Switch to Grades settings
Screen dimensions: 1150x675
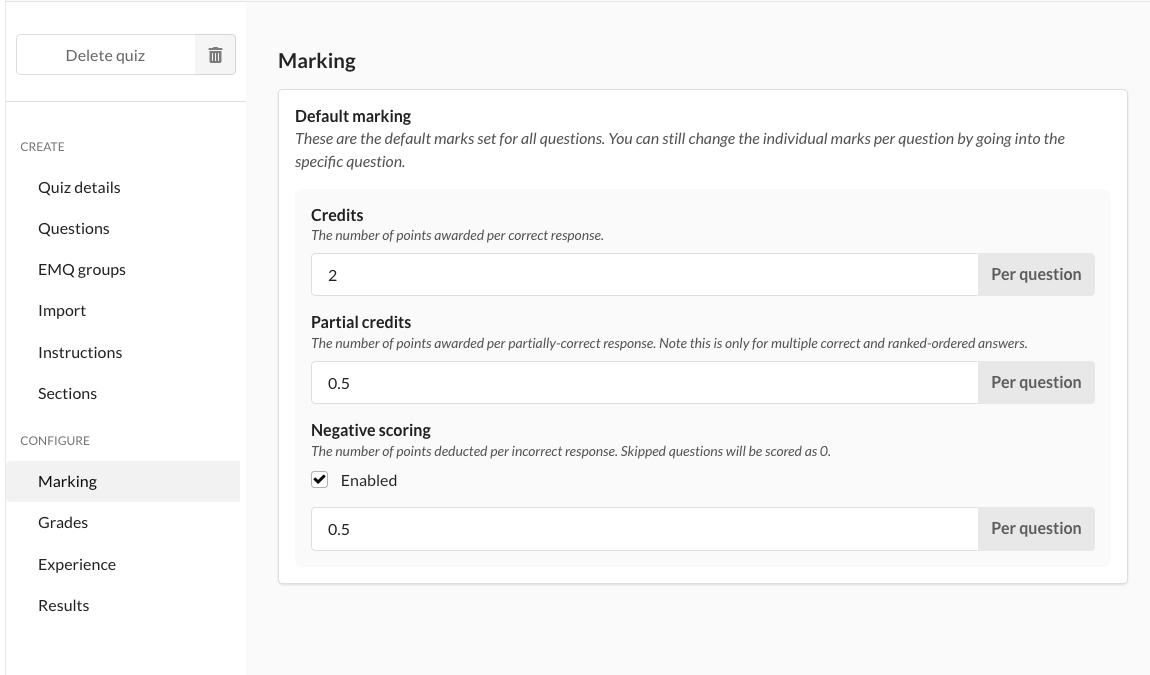pyautogui.click(x=63, y=522)
